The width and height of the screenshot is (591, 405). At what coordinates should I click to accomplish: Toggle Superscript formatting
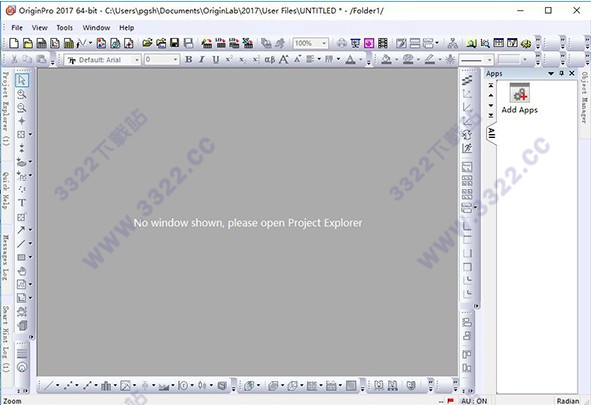coord(229,60)
